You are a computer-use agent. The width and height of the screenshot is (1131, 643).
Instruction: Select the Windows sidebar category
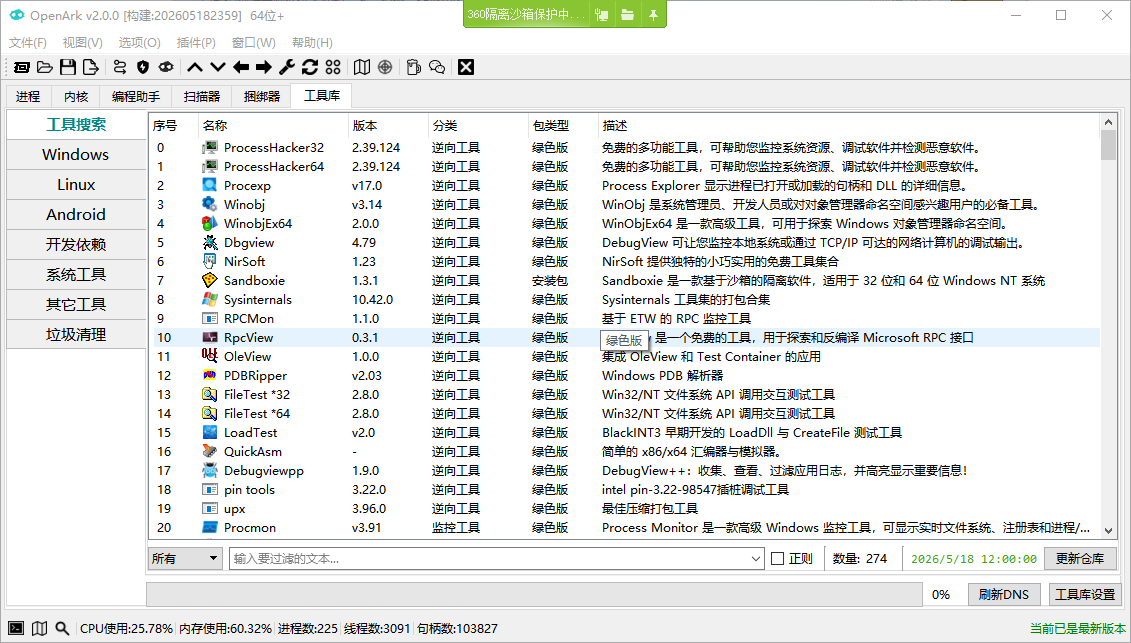coord(76,154)
